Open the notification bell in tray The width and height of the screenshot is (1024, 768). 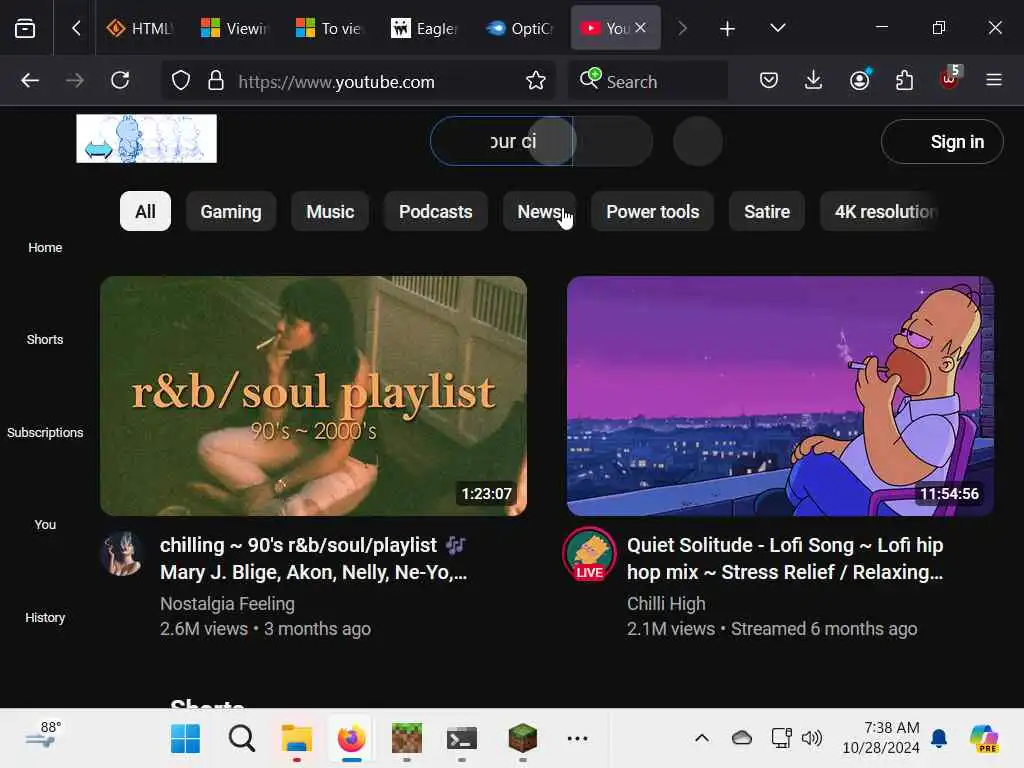(x=939, y=739)
